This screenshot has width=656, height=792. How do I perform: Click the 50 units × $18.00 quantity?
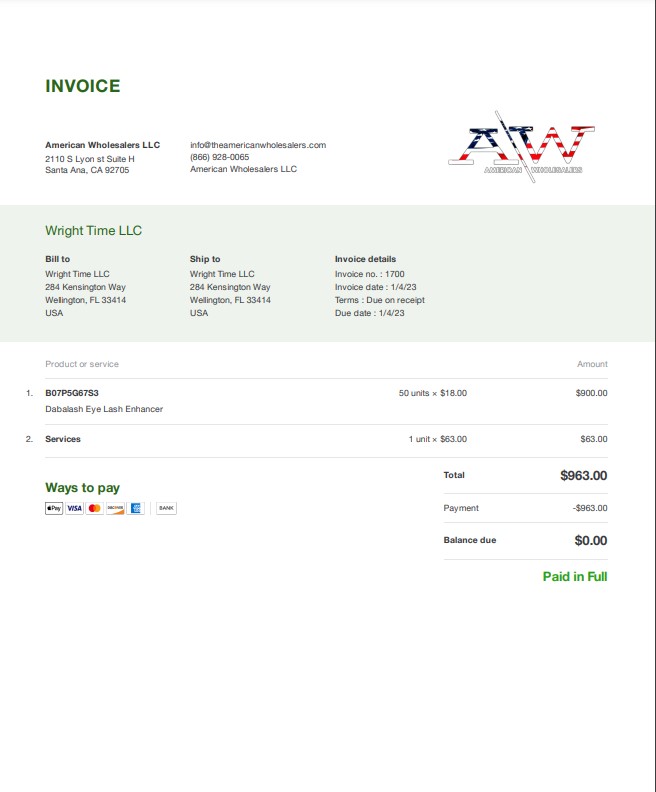pos(433,393)
